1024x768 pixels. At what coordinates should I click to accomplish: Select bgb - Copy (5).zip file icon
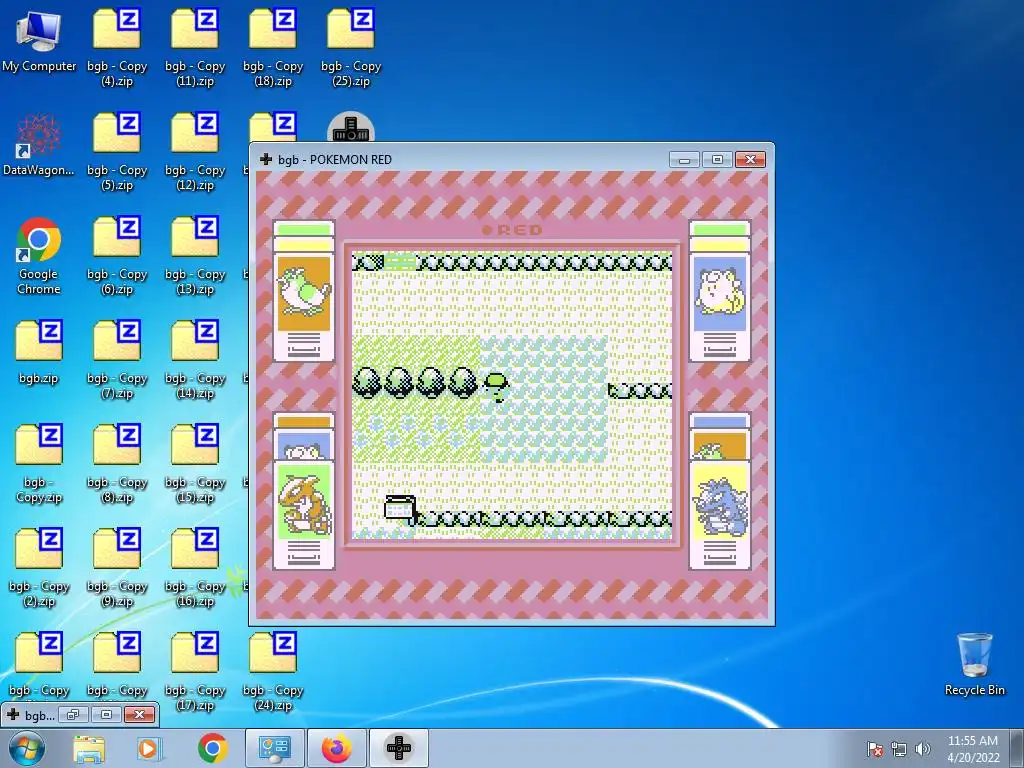(x=117, y=152)
